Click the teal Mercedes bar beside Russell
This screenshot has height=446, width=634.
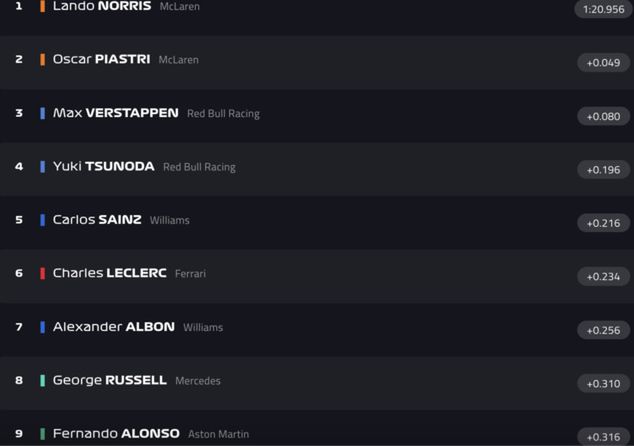coord(43,380)
